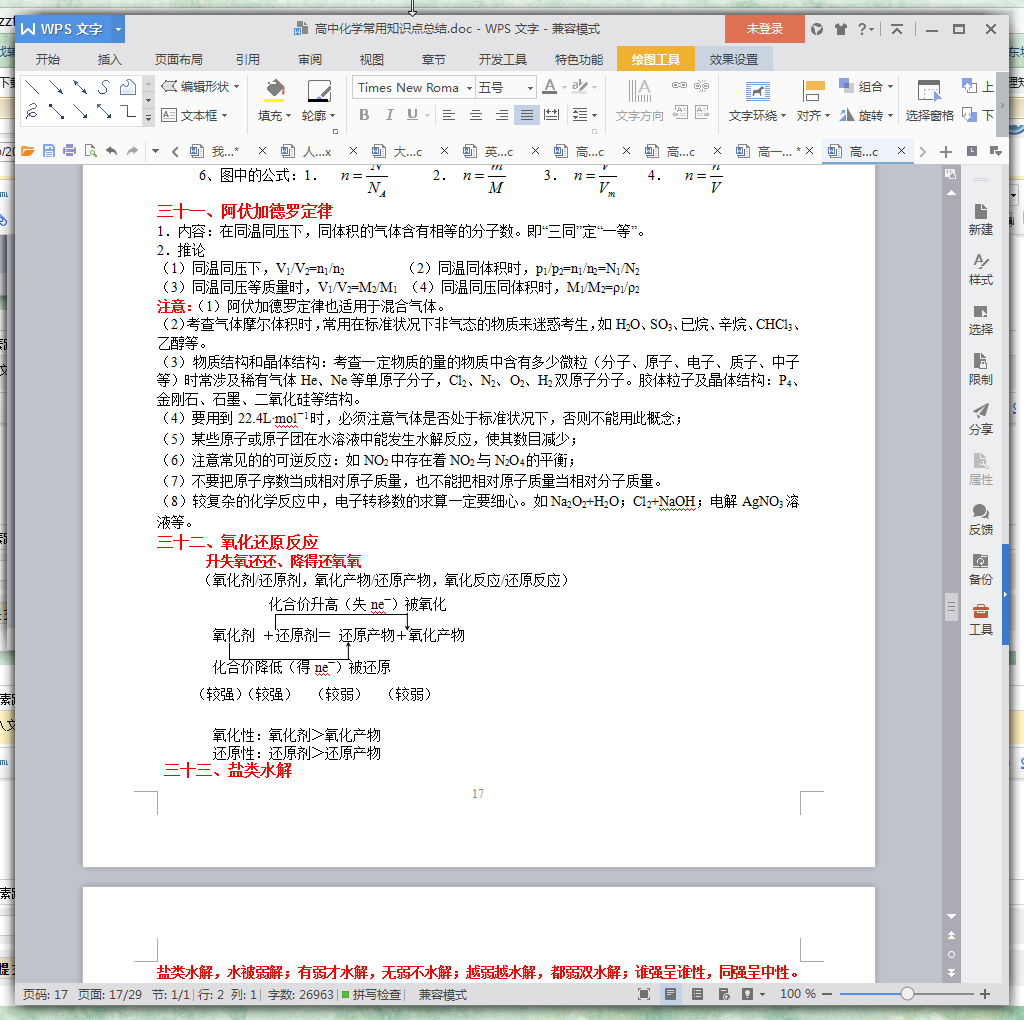The height and width of the screenshot is (1020, 1024).
Task: Open the Restrict sidebar panel
Action: 980,369
